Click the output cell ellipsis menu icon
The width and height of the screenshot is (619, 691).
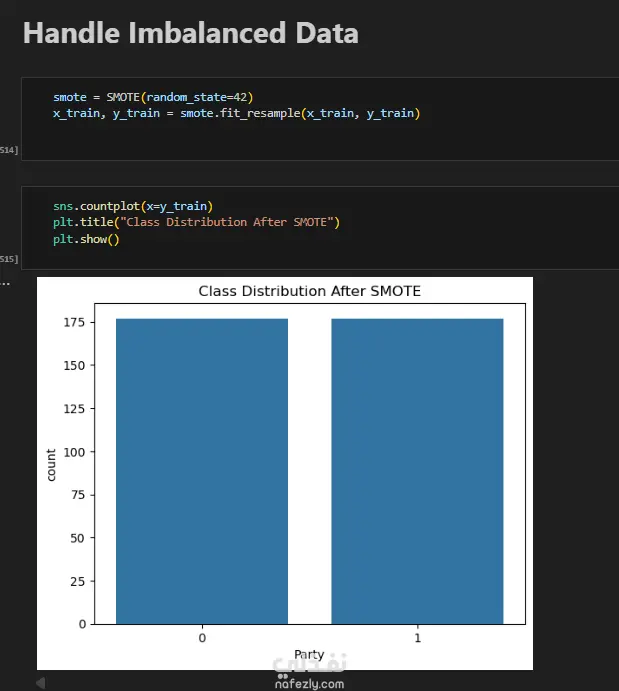[5, 282]
